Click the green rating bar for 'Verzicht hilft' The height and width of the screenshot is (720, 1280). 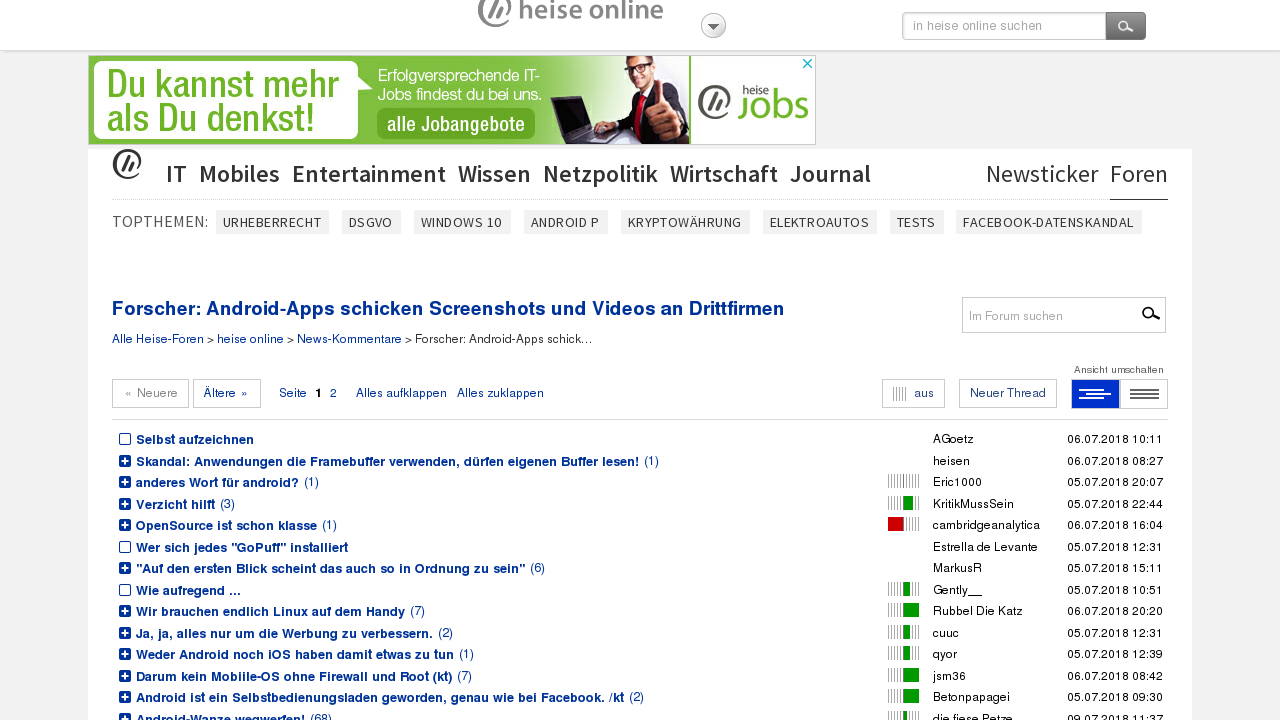coord(903,503)
